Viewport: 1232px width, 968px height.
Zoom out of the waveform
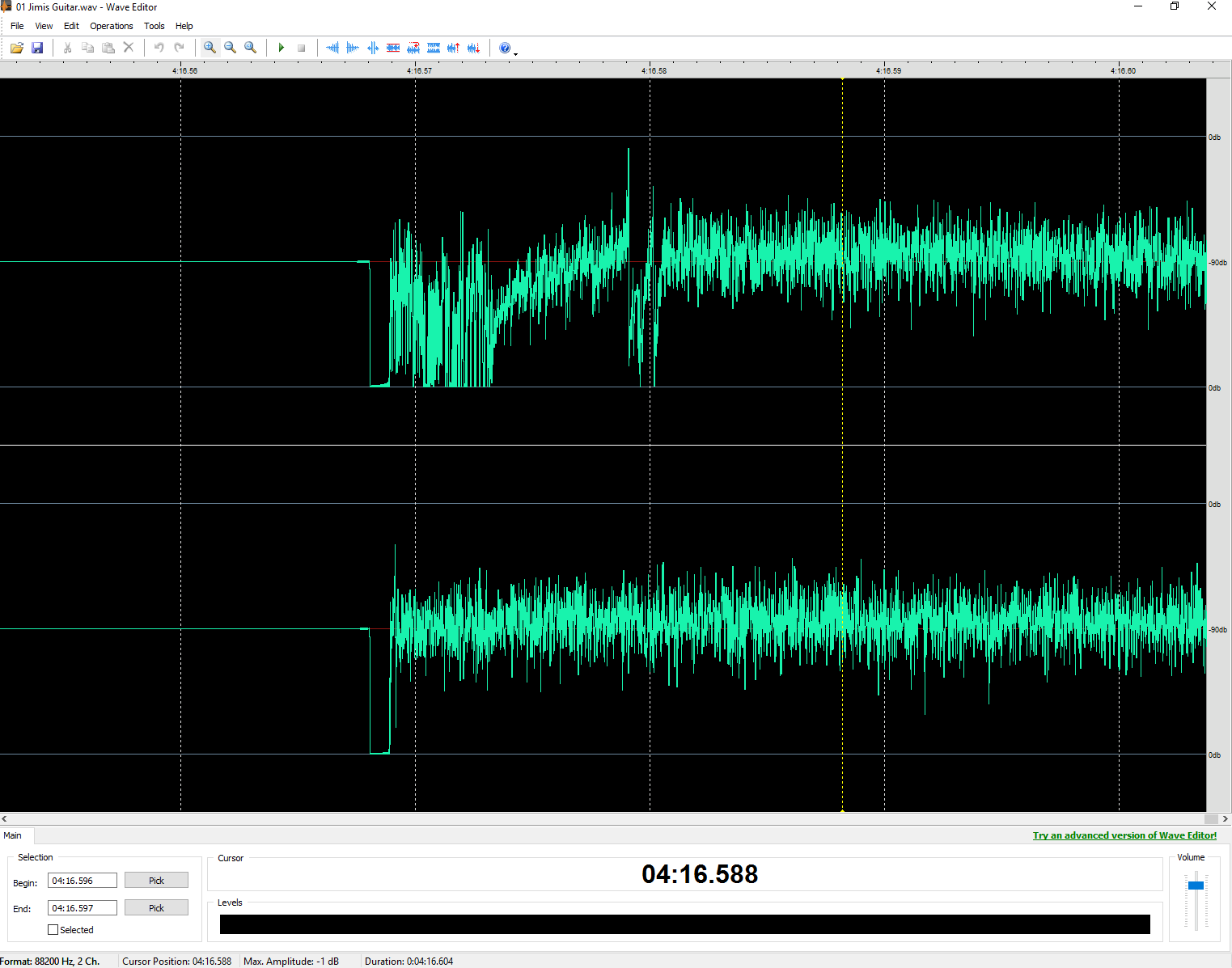click(x=230, y=48)
